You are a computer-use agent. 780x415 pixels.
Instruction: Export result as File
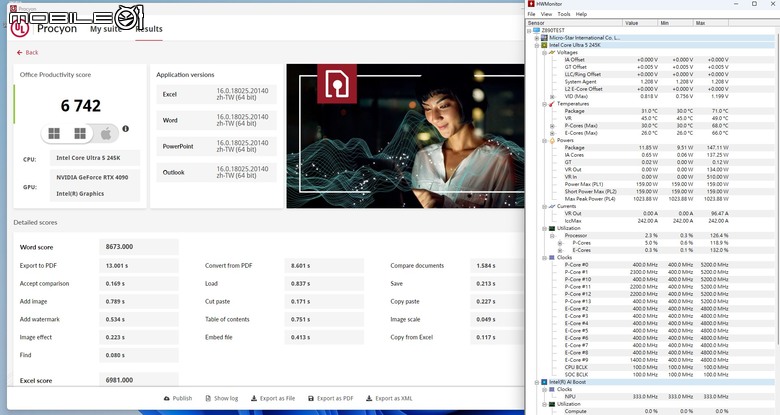tap(273, 398)
